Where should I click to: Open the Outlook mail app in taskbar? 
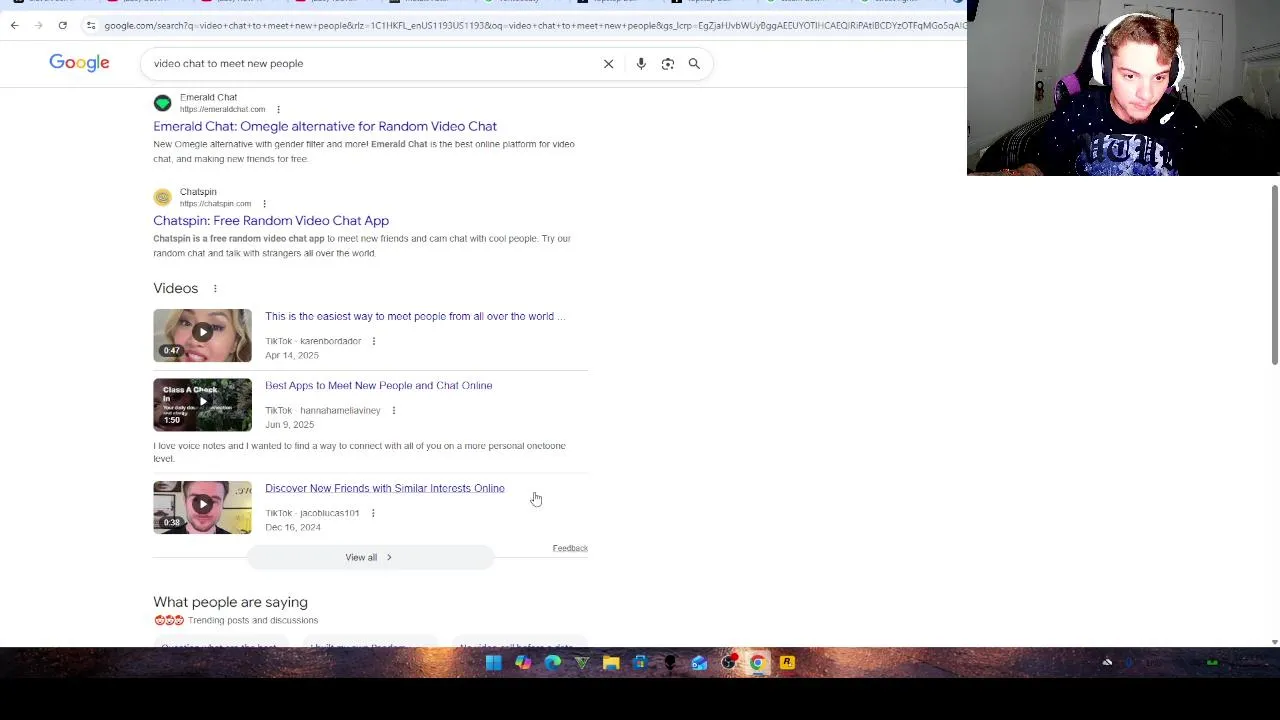coord(699,662)
